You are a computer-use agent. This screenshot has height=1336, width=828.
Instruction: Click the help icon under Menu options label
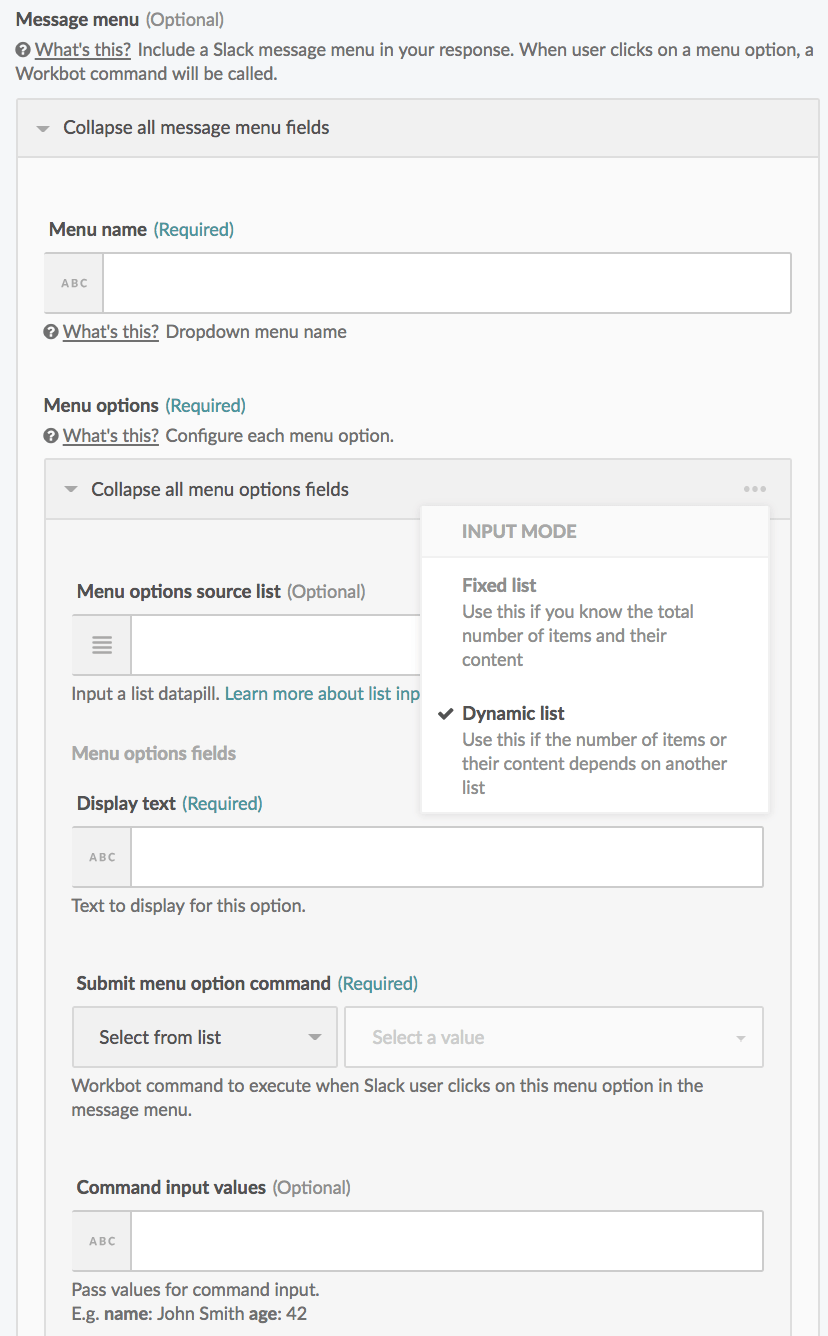click(x=51, y=436)
